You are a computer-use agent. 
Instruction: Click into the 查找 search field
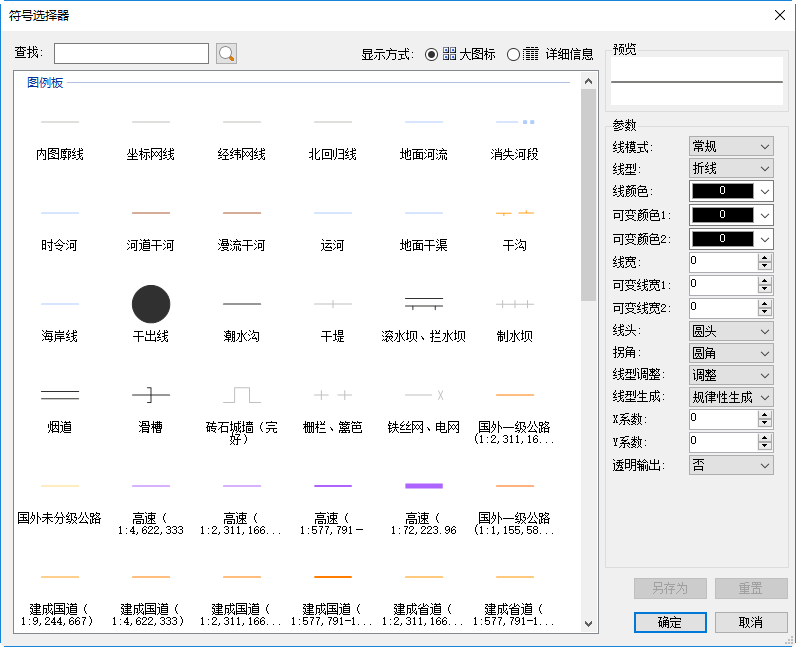pos(131,54)
